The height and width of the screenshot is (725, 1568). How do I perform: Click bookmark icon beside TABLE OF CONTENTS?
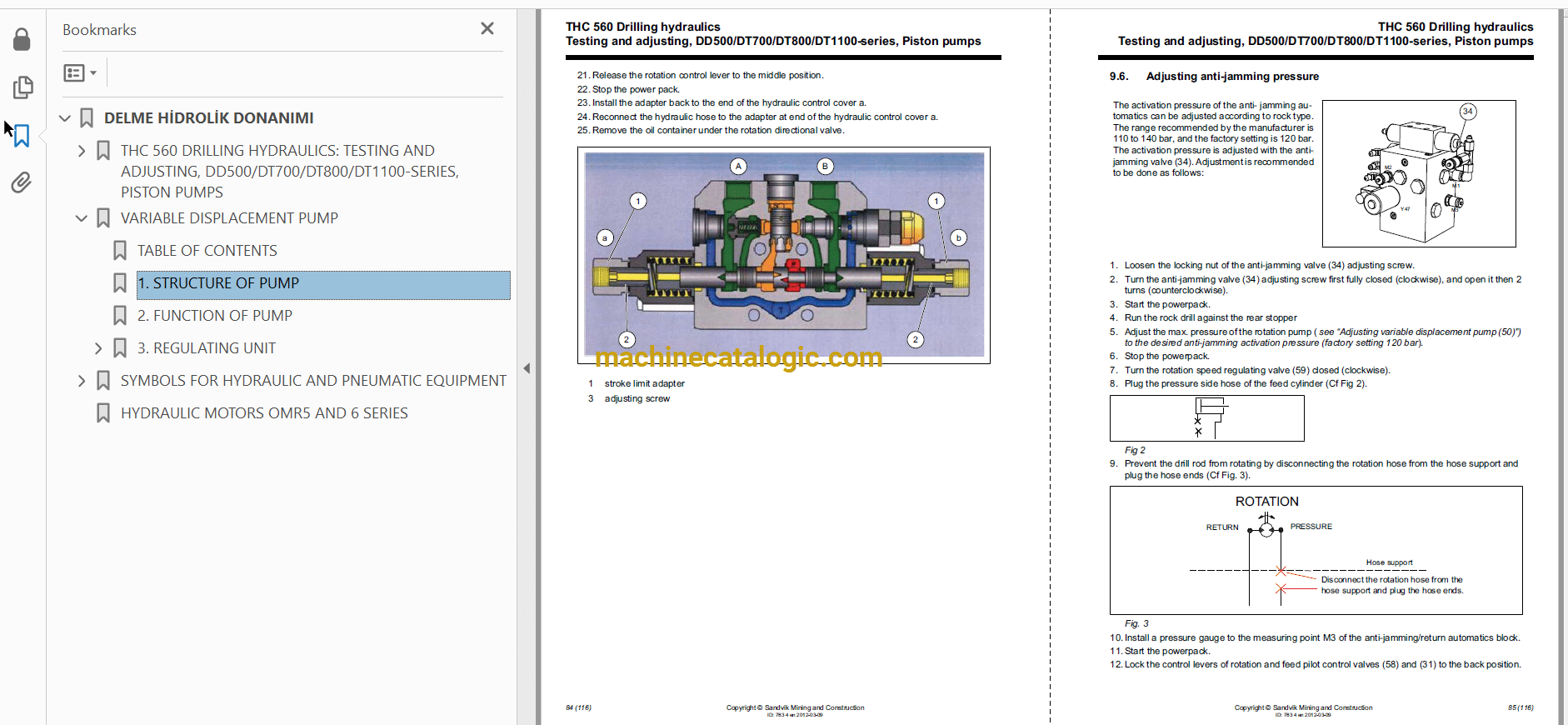120,251
